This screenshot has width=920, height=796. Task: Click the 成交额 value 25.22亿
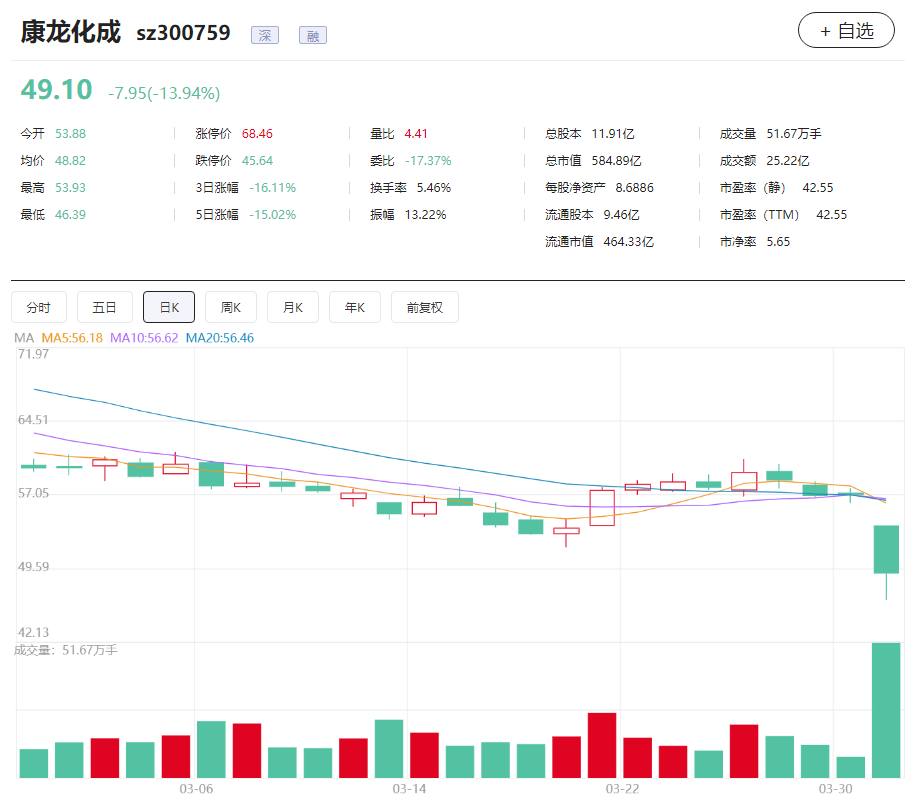click(787, 161)
